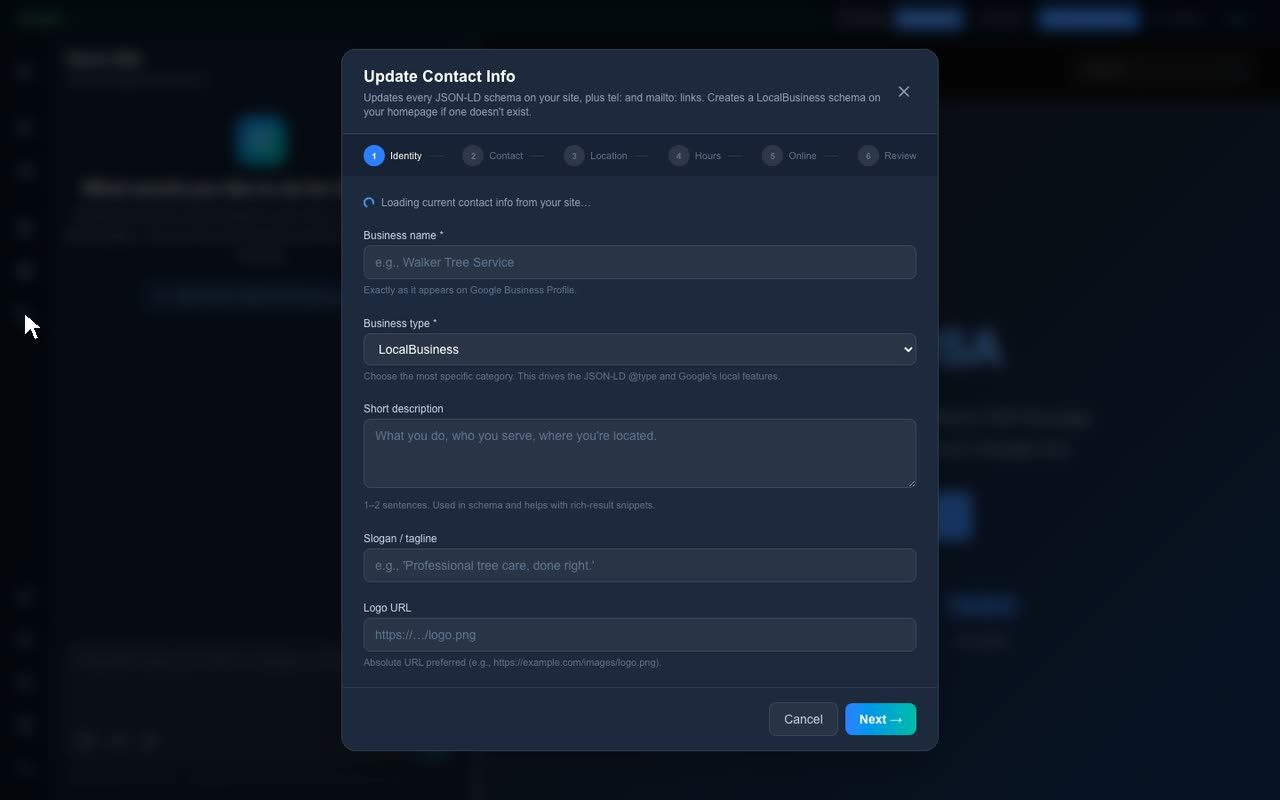Viewport: 1280px width, 800px height.
Task: Click into the Short description textarea
Action: 640,453
